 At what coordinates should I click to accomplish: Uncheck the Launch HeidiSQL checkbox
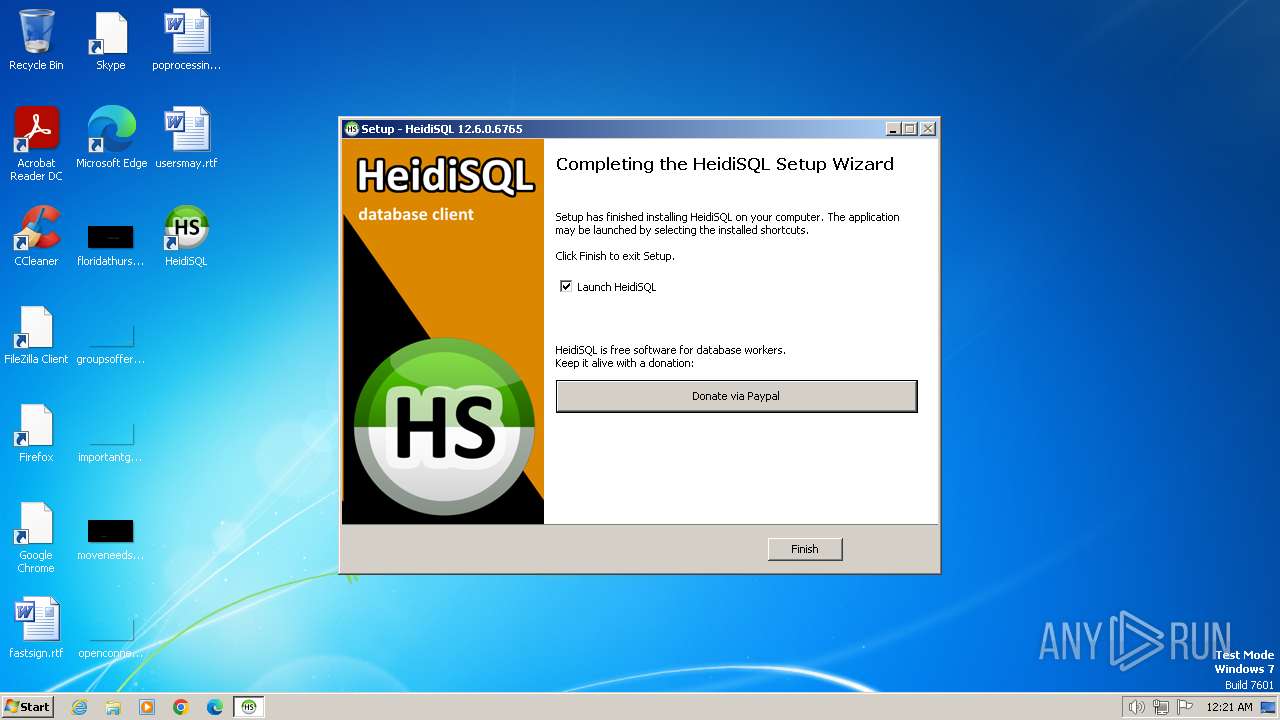(x=566, y=287)
